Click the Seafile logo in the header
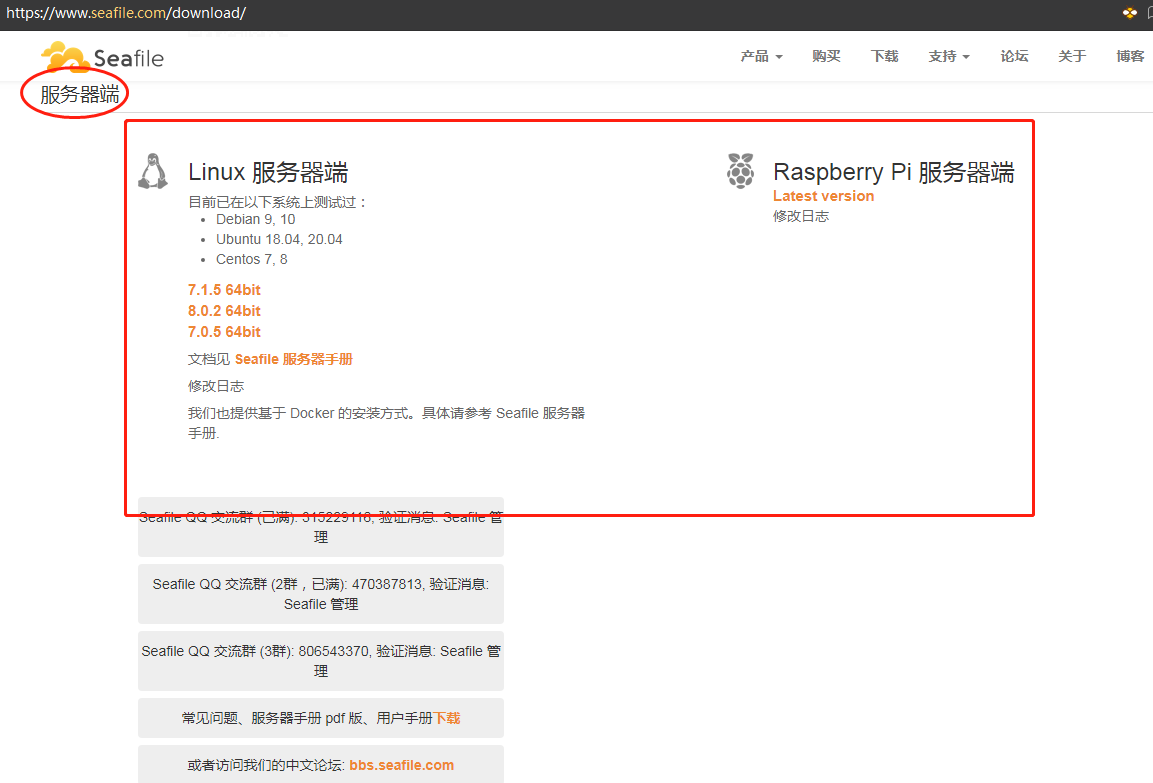Image resolution: width=1153 pixels, height=783 pixels. pyautogui.click(x=102, y=57)
